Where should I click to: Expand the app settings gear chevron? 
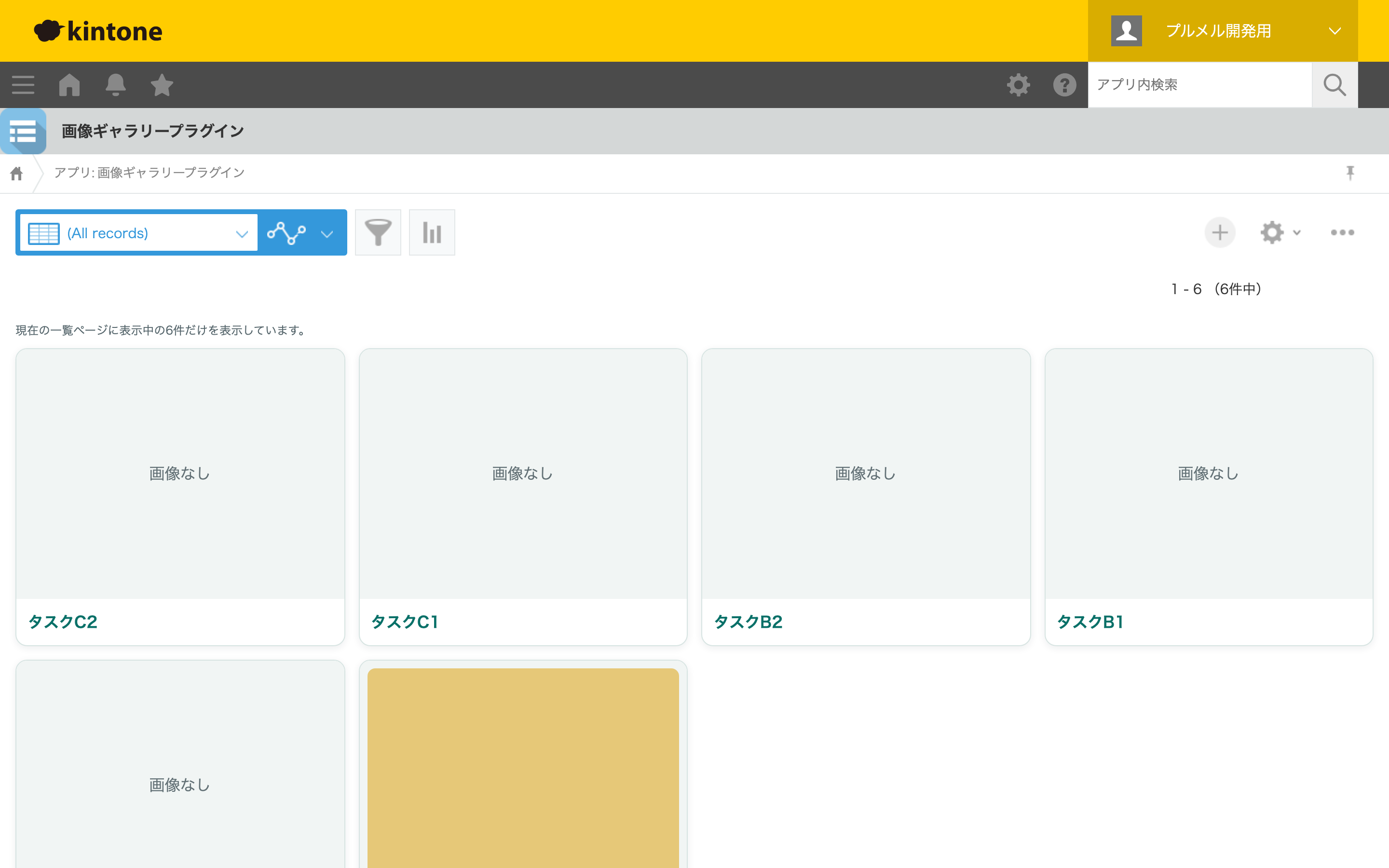pos(1296,232)
